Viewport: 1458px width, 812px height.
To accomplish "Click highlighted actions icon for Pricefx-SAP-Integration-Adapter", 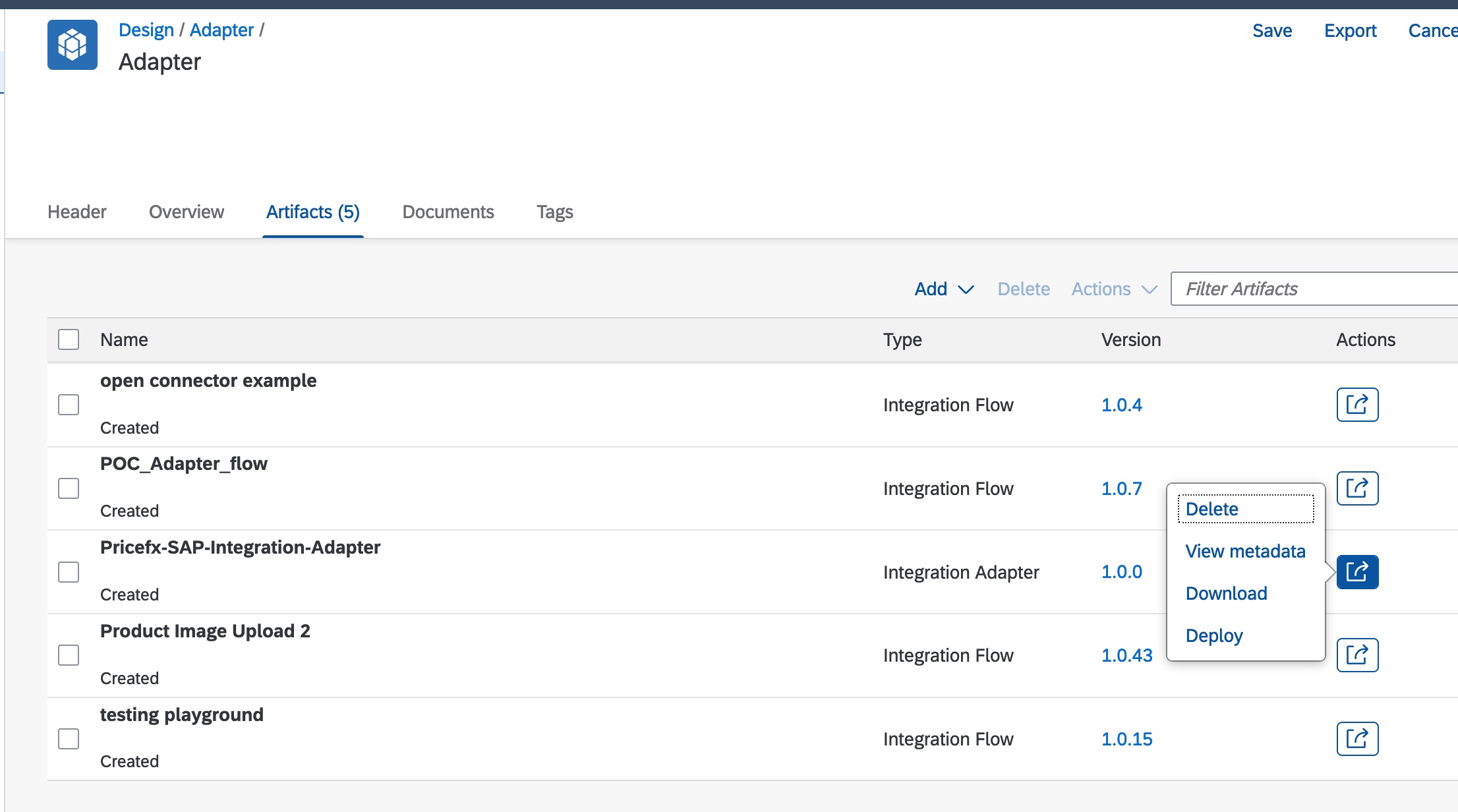I will (1357, 572).
